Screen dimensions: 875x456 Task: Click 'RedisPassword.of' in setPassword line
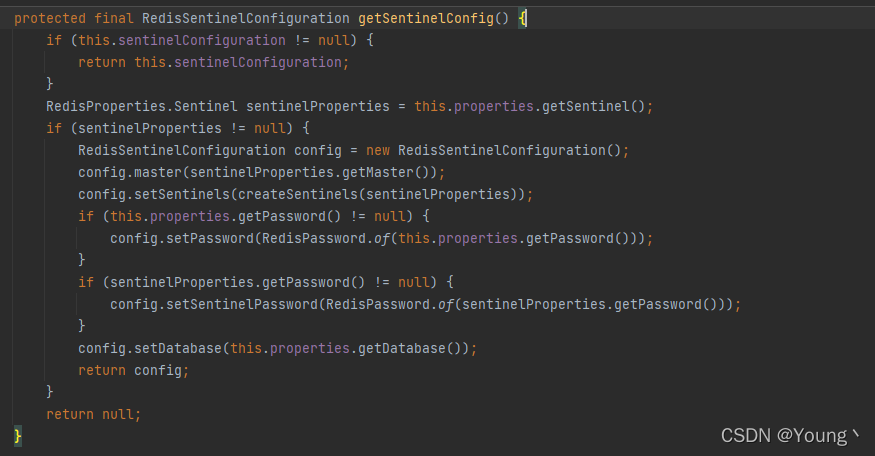tap(325, 238)
